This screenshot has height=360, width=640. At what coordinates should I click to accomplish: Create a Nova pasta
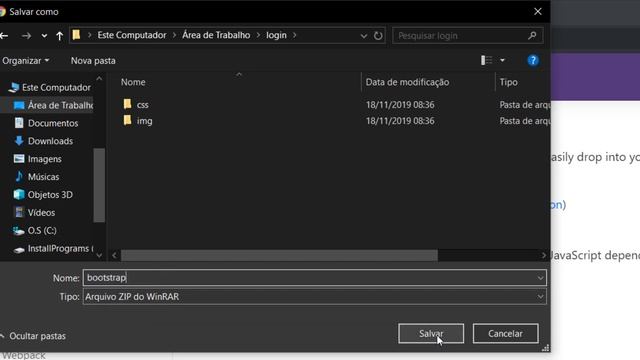pyautogui.click(x=93, y=61)
